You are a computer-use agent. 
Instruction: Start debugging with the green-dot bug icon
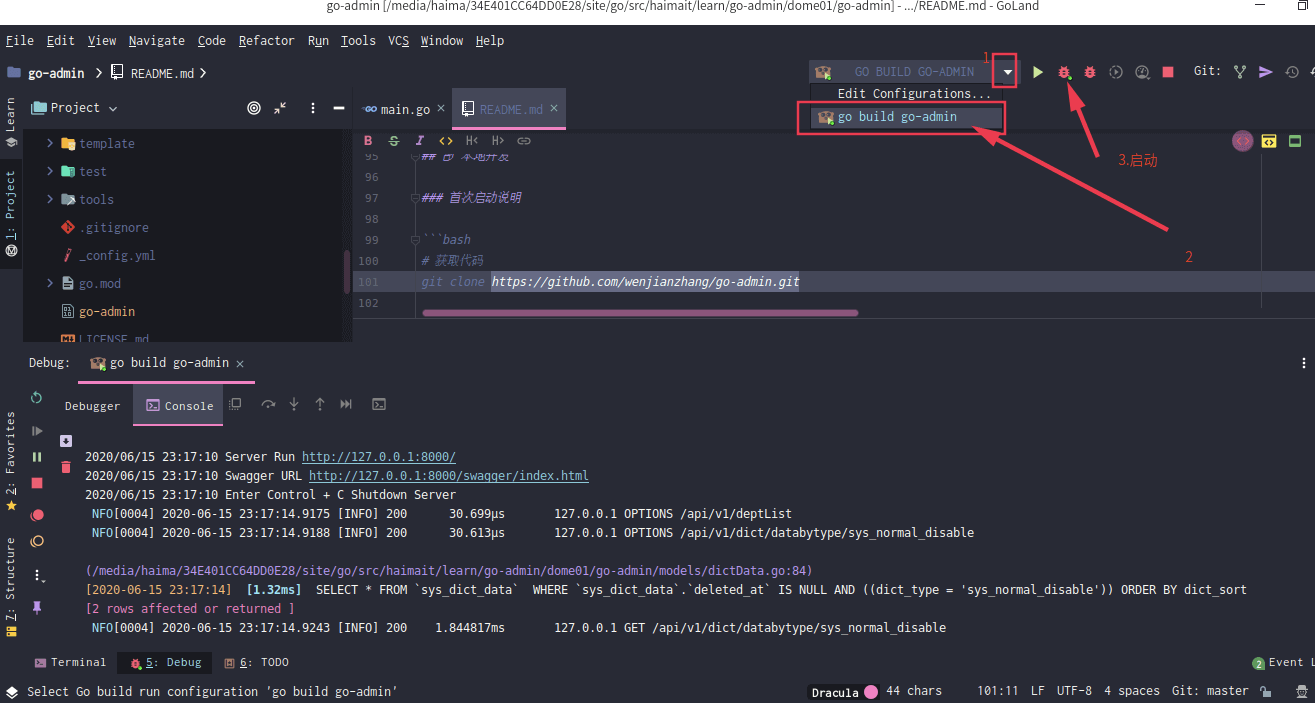coord(1064,72)
